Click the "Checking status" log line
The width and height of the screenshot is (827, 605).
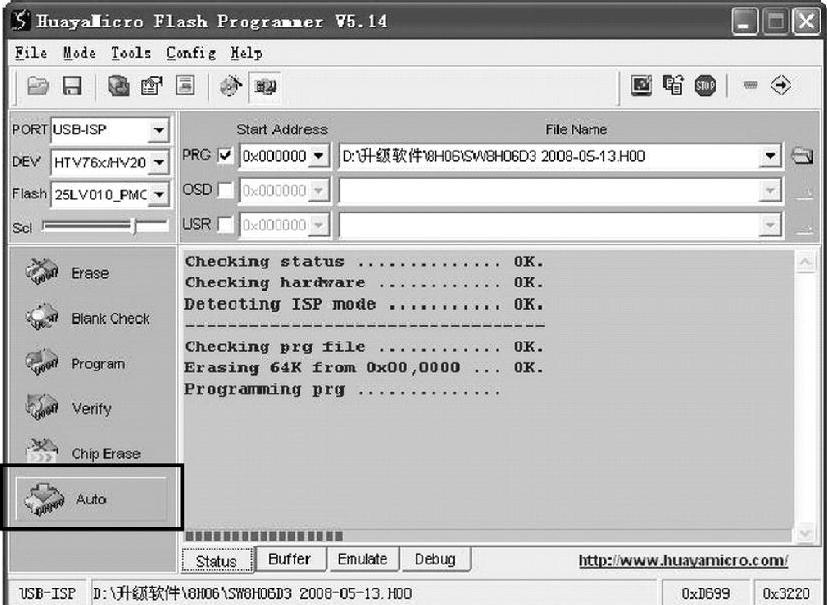point(364,262)
